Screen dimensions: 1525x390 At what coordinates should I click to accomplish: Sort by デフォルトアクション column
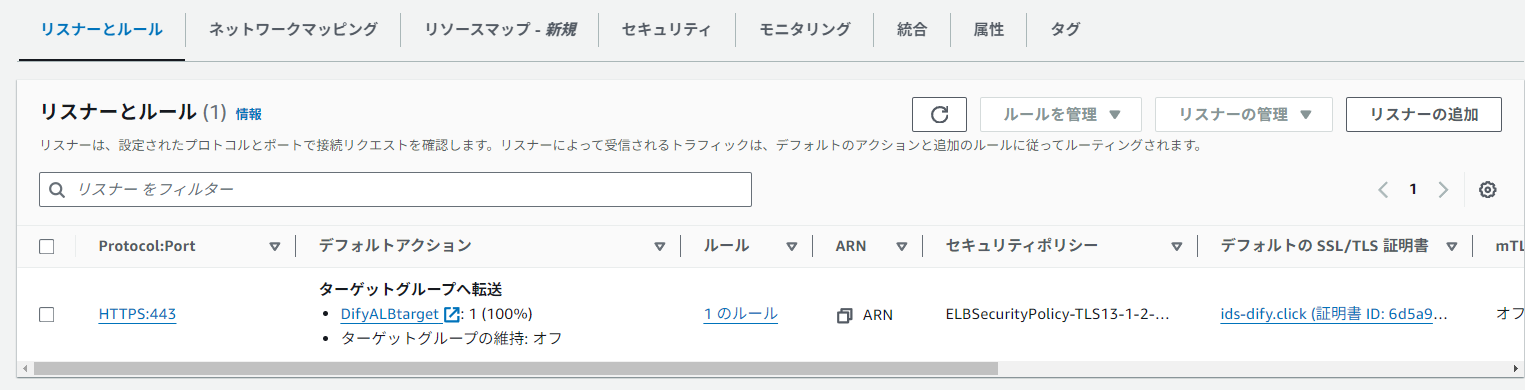click(659, 246)
